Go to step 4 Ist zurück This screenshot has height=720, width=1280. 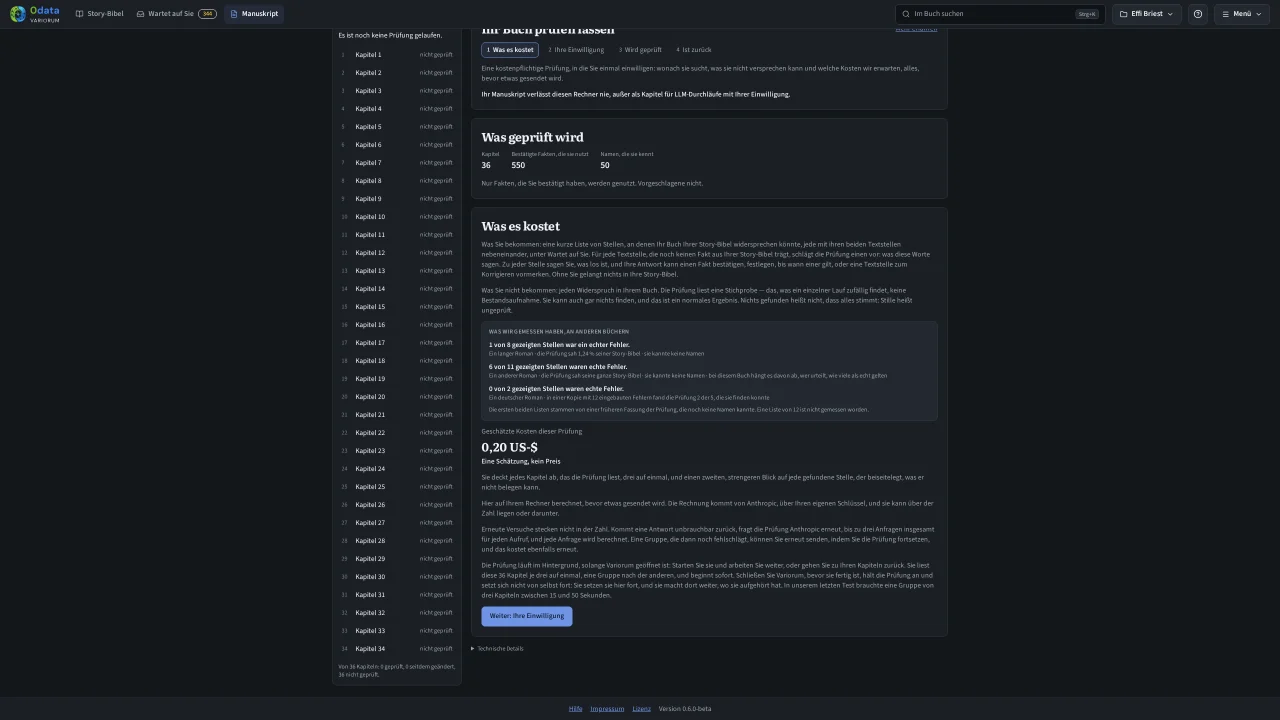pyautogui.click(x=694, y=50)
